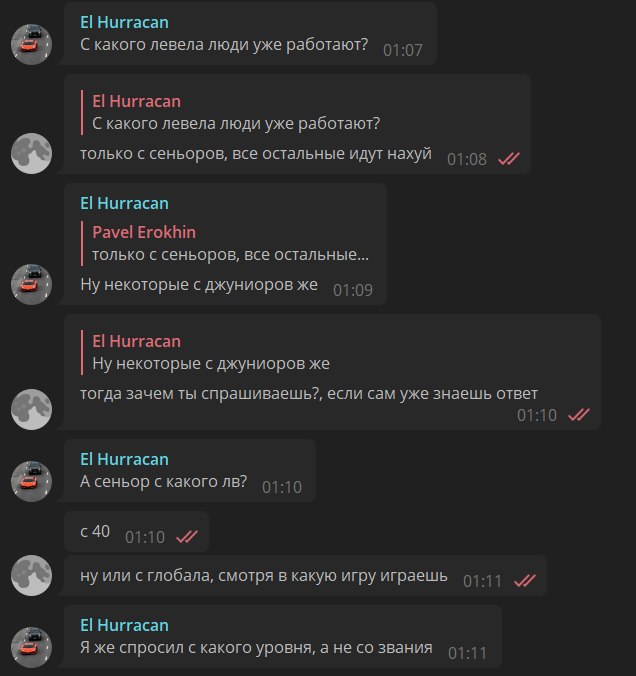Click the read checkmarks beside 'с 40'
The width and height of the screenshot is (636, 676).
tap(187, 537)
